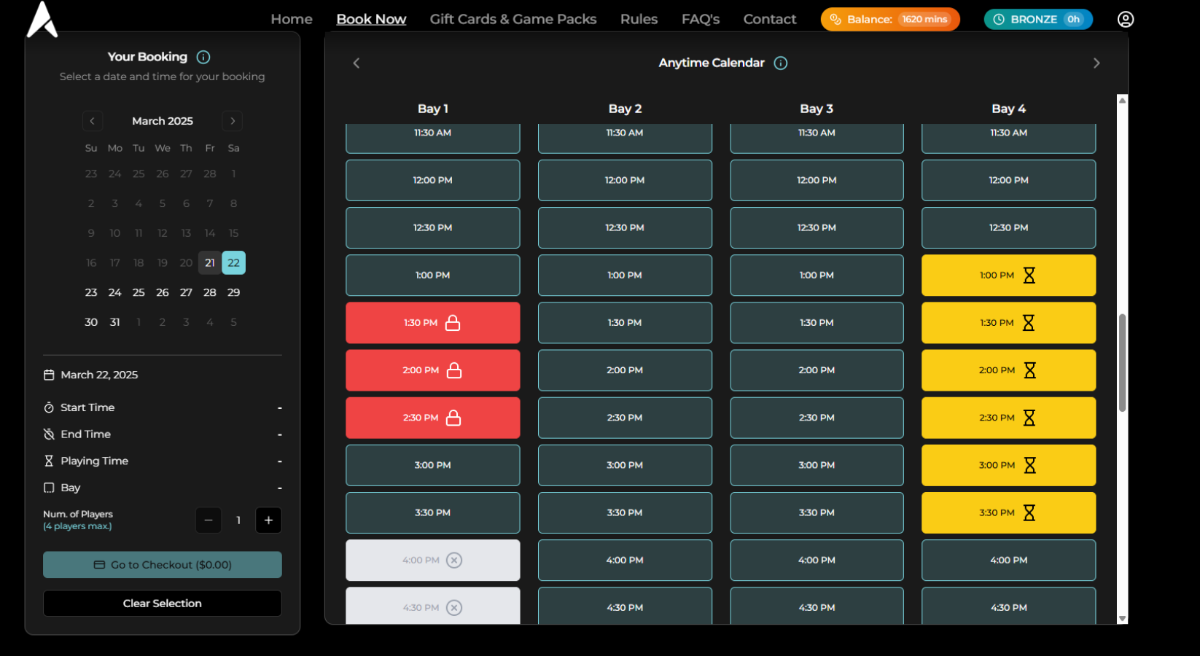The width and height of the screenshot is (1200, 656).
Task: Open the user profile account icon
Action: pyautogui.click(x=1126, y=19)
